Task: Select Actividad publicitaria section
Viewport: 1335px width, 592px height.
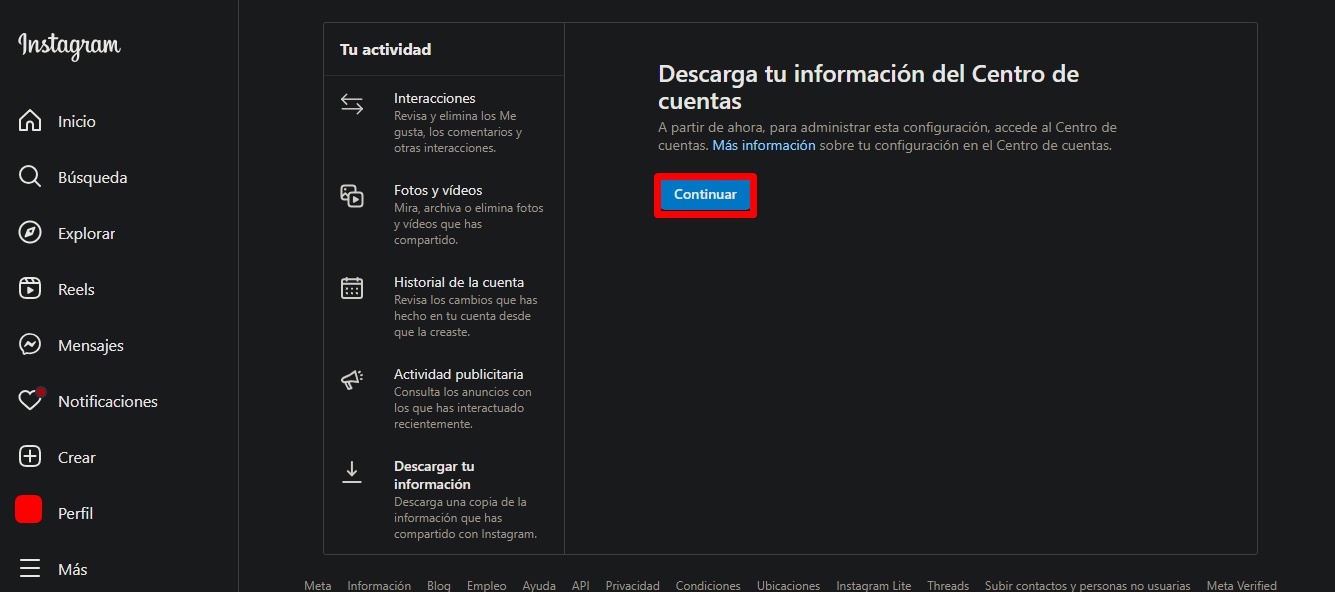Action: click(x=444, y=398)
